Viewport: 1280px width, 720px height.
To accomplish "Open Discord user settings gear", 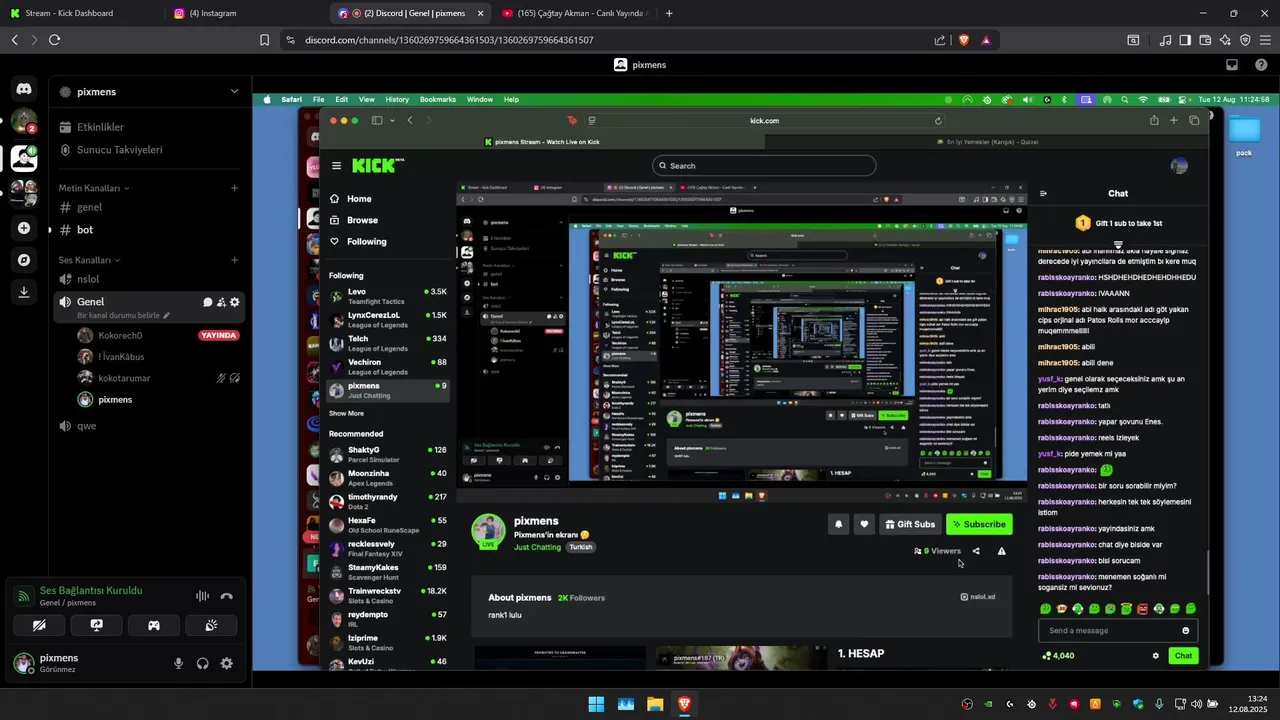I will [227, 663].
